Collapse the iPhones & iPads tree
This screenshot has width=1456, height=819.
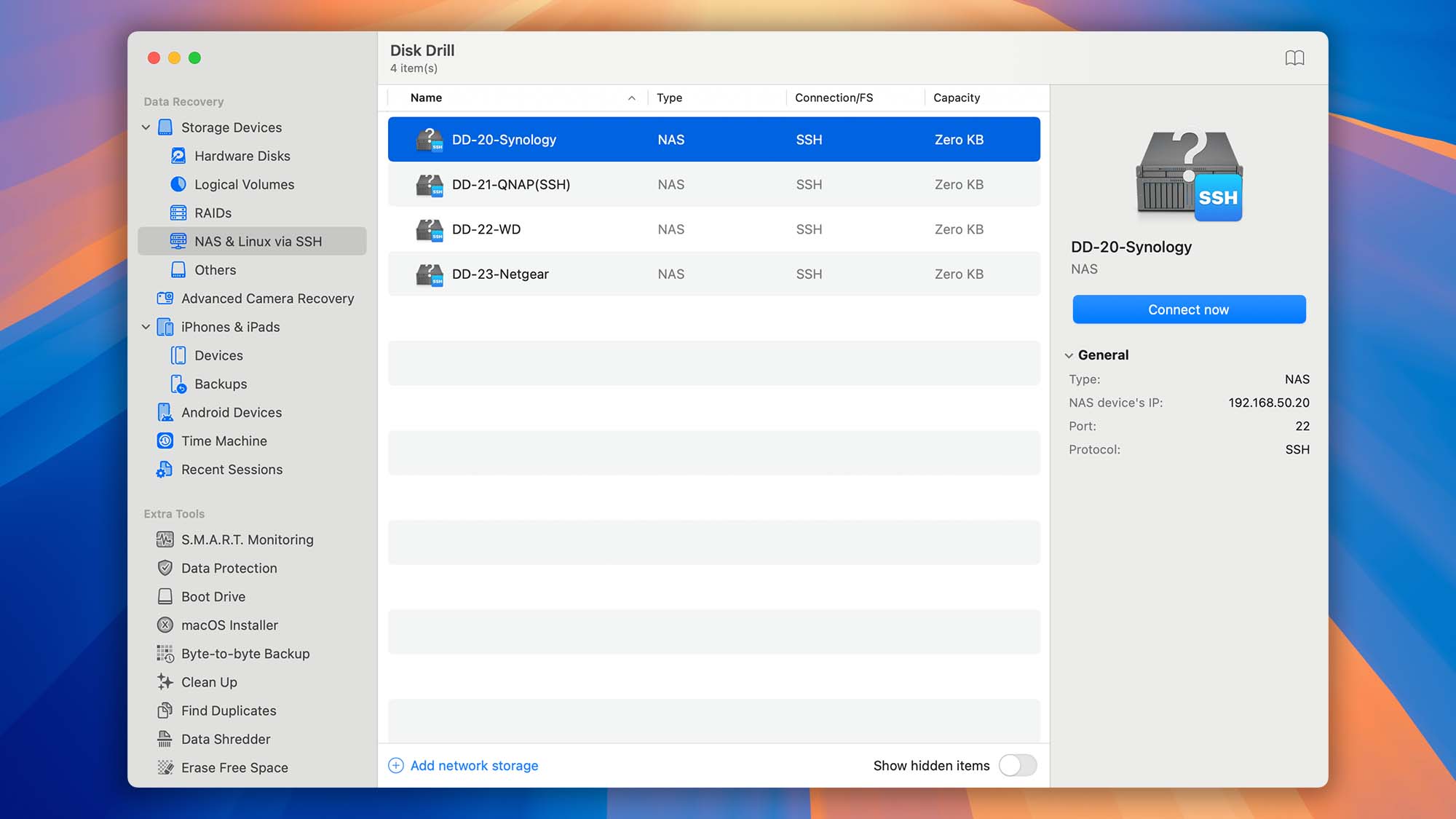pos(146,327)
